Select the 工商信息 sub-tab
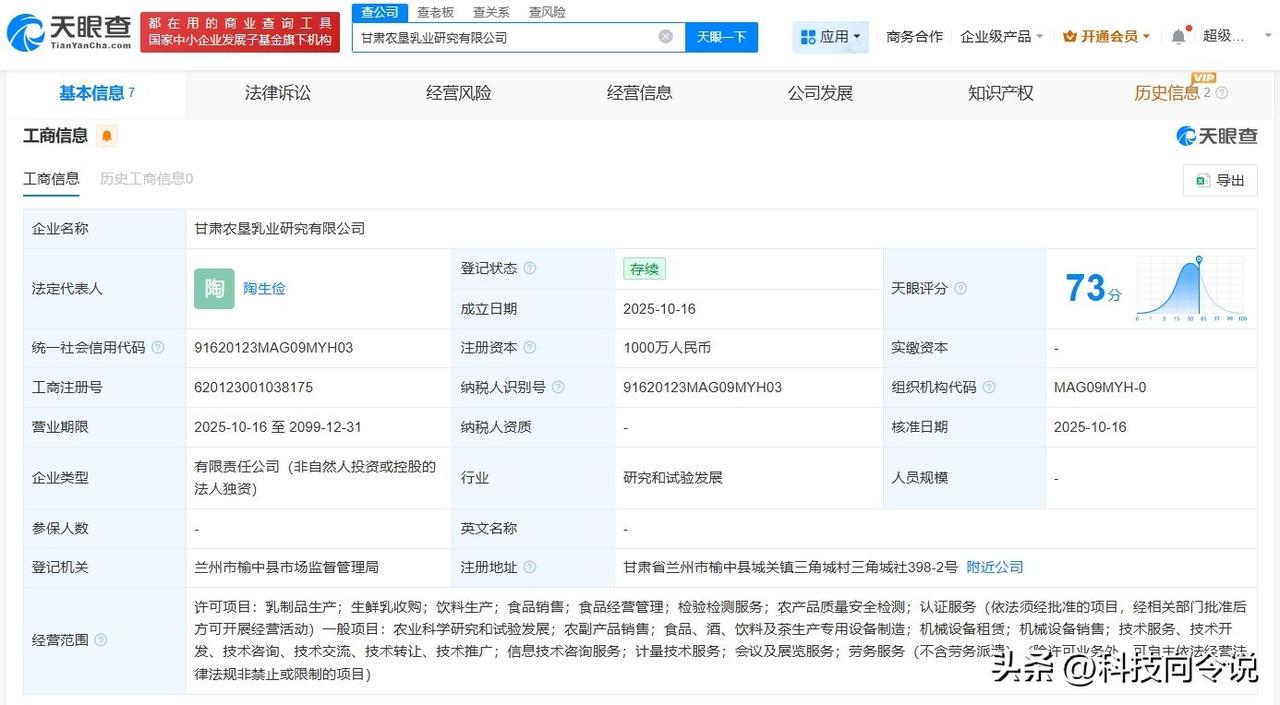The image size is (1280, 705). (x=51, y=179)
